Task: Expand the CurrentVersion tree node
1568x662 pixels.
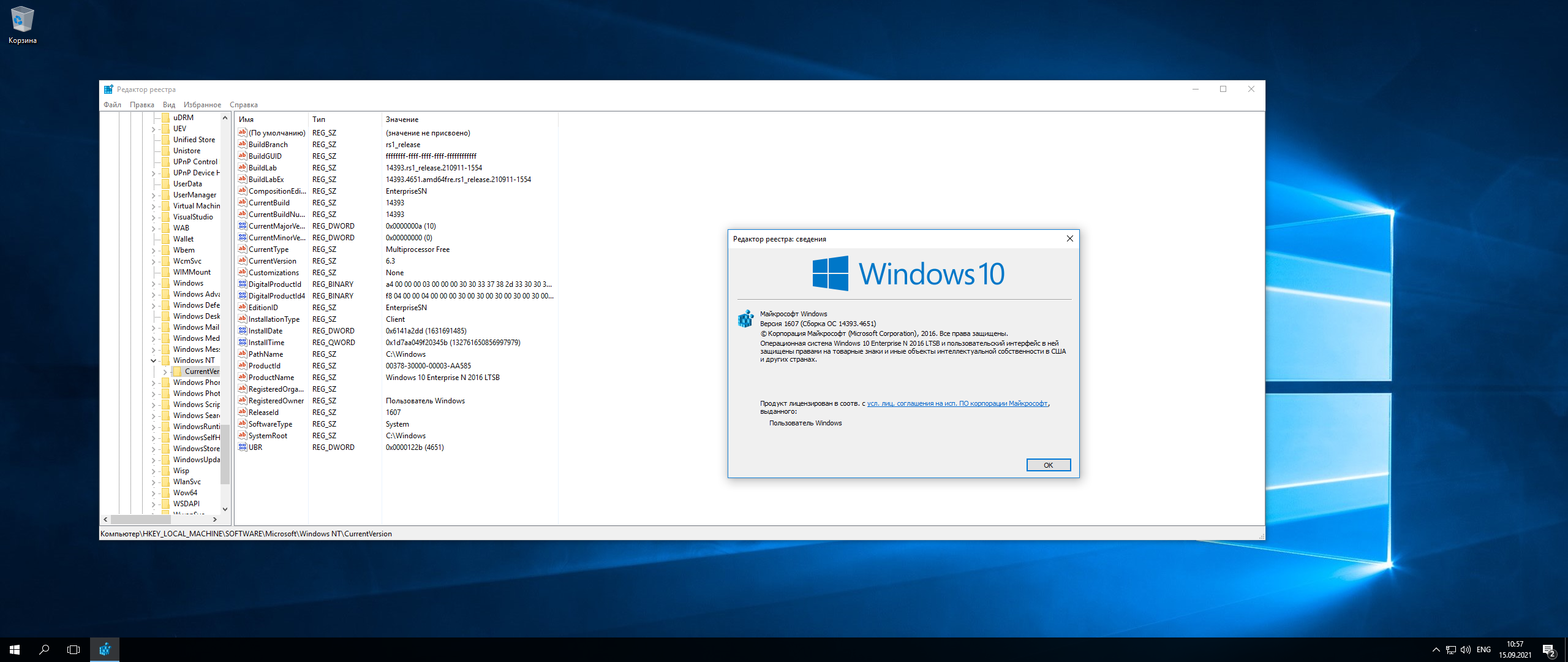Action: coord(165,371)
